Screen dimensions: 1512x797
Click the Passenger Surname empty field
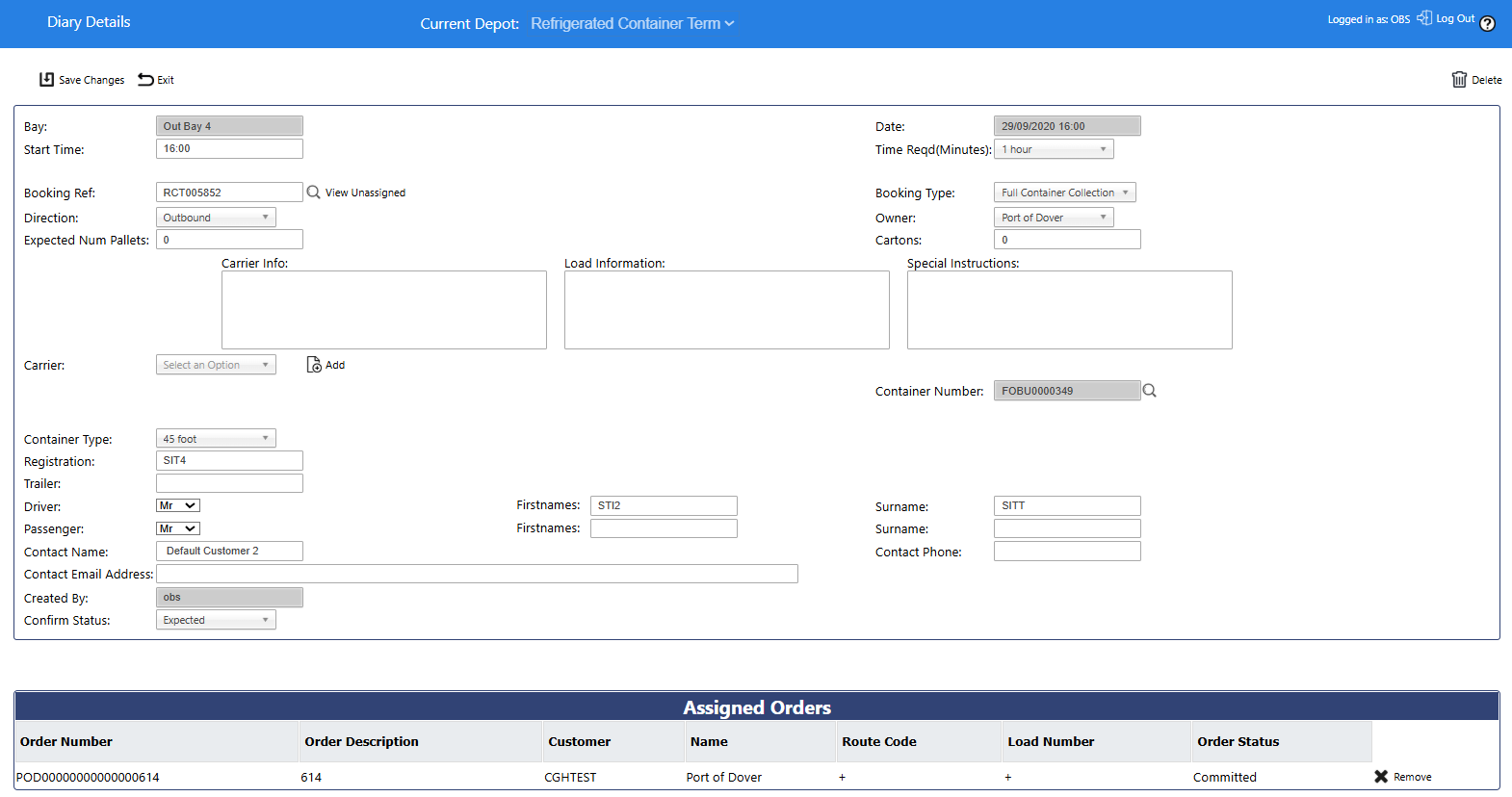click(1067, 528)
